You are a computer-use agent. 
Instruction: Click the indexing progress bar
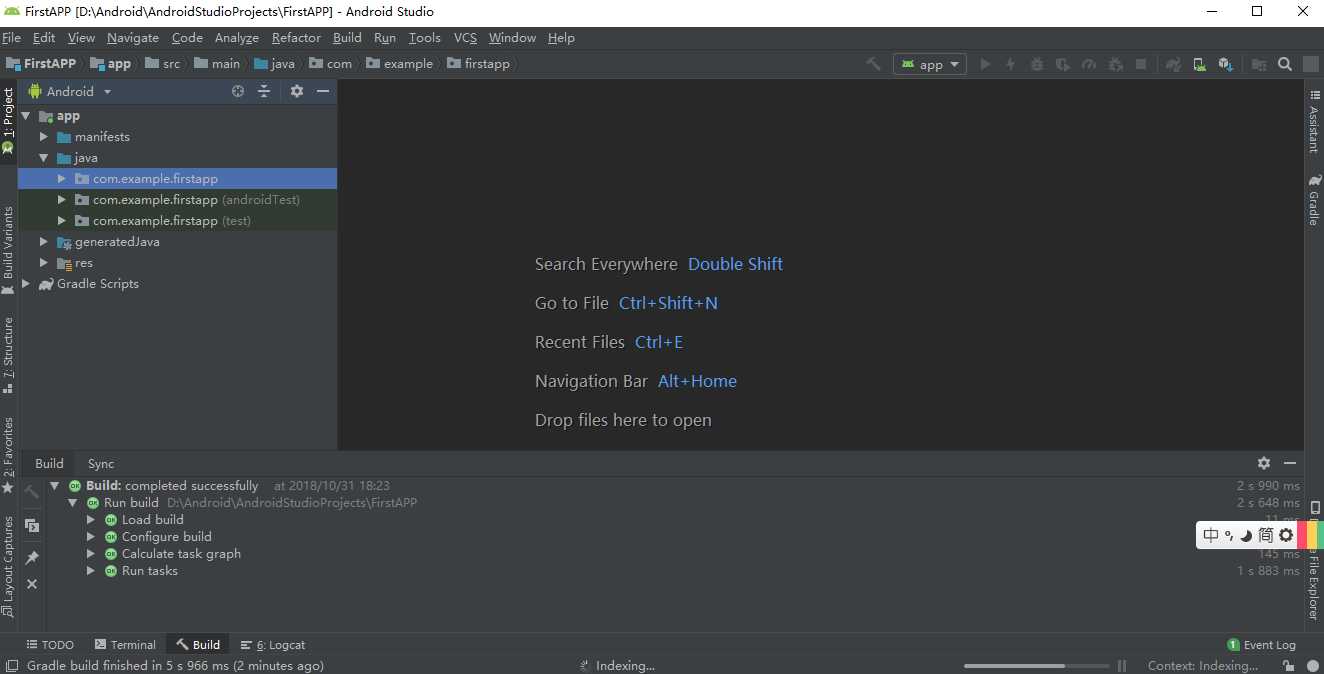pyautogui.click(x=1036, y=666)
